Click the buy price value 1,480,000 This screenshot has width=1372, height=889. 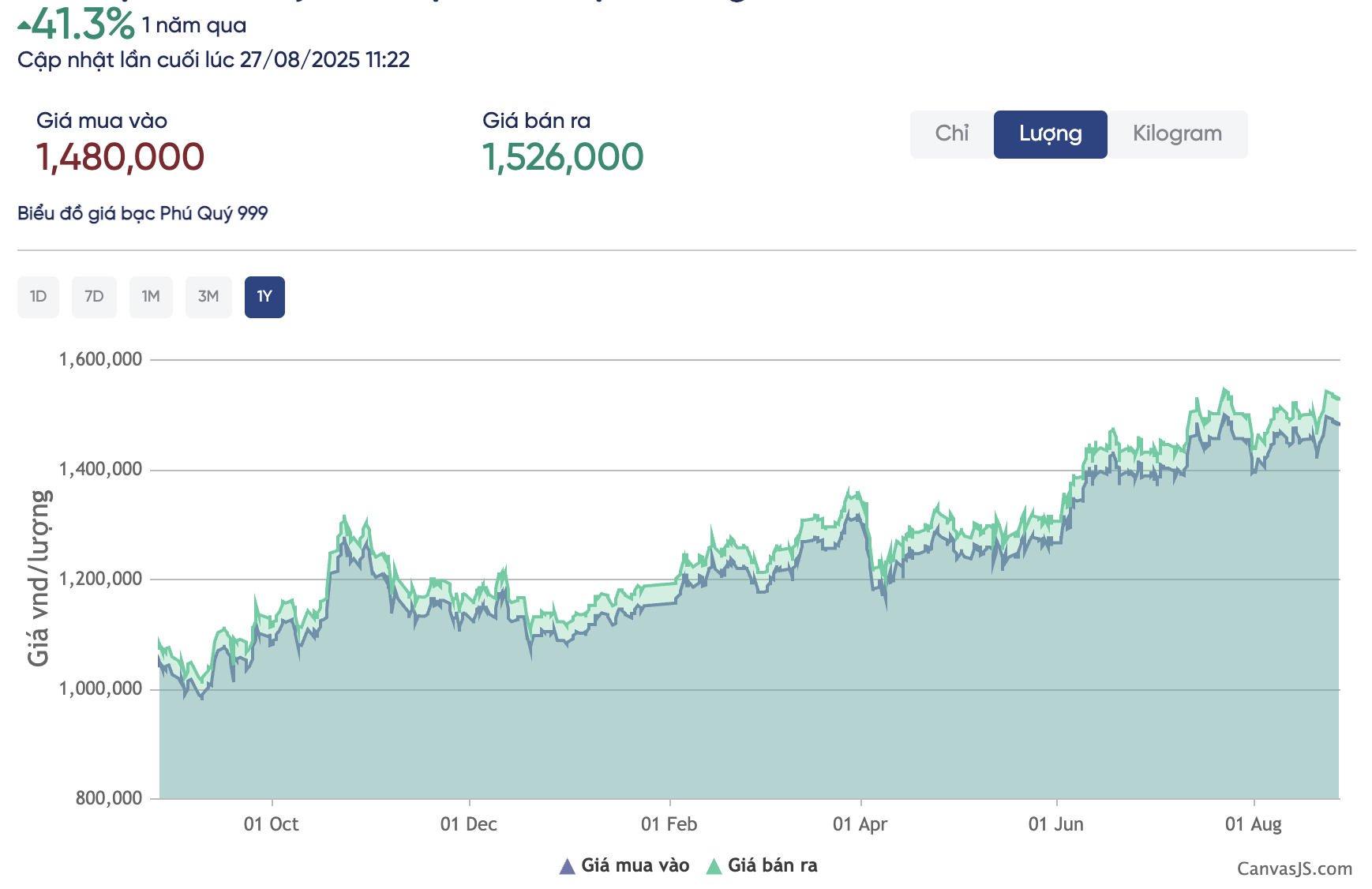pyautogui.click(x=120, y=157)
